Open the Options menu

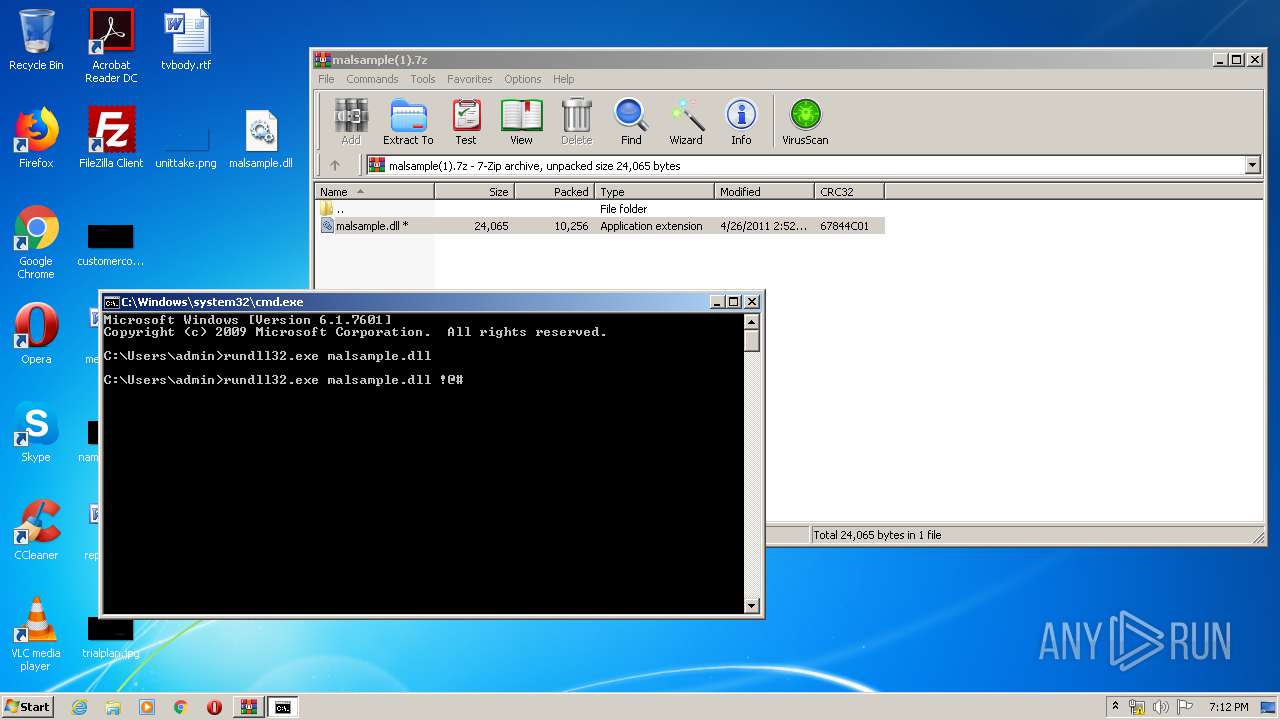(522, 79)
